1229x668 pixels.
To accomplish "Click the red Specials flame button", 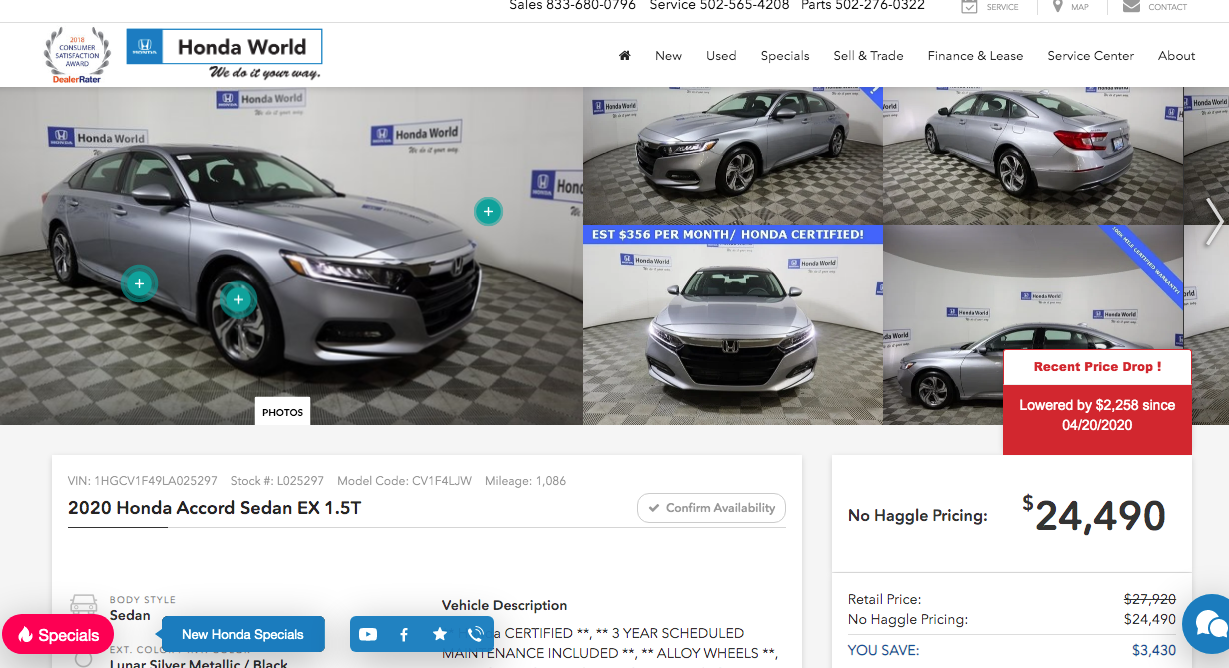I will 58,635.
